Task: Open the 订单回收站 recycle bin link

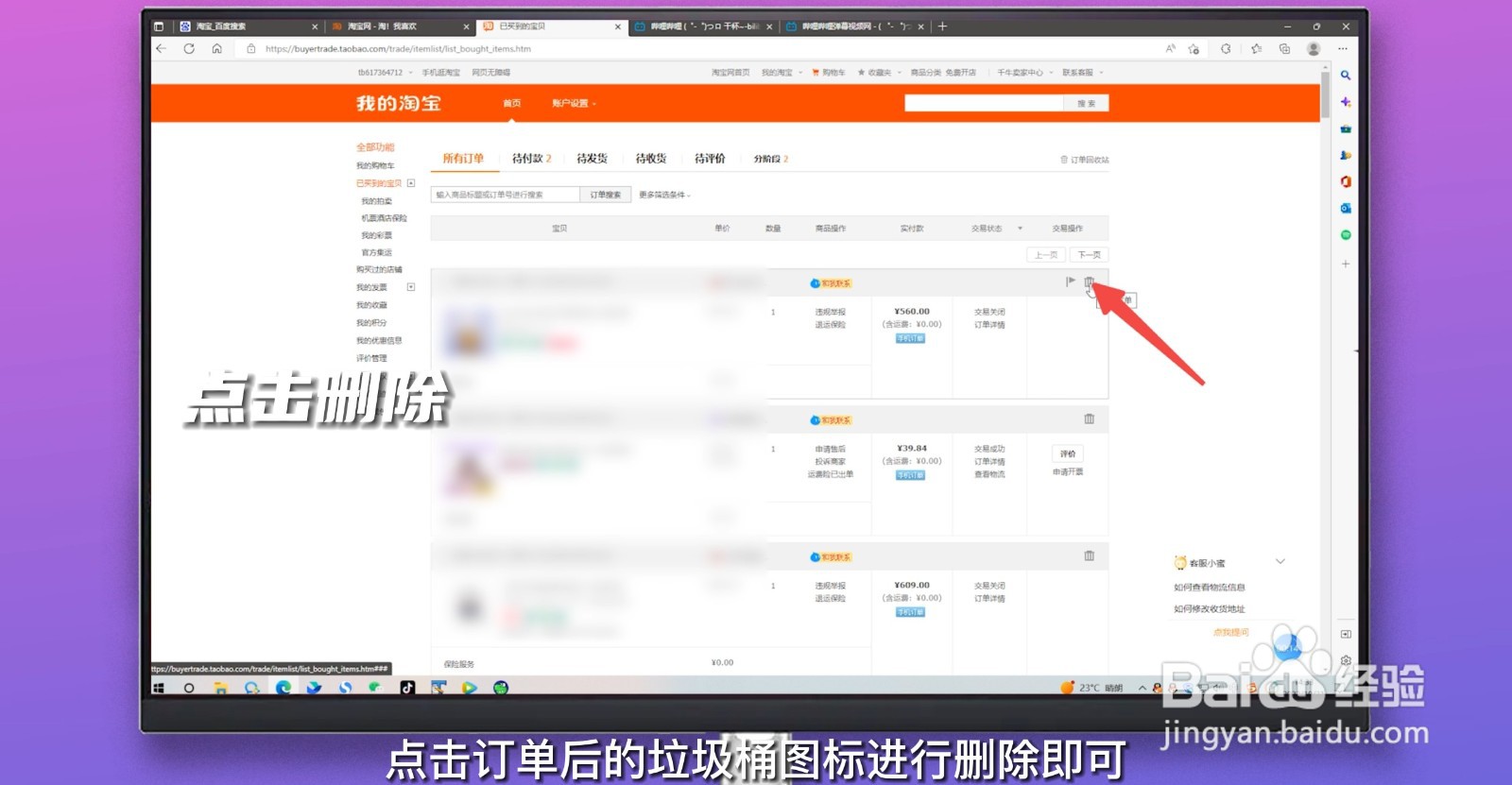Action: [x=1085, y=160]
